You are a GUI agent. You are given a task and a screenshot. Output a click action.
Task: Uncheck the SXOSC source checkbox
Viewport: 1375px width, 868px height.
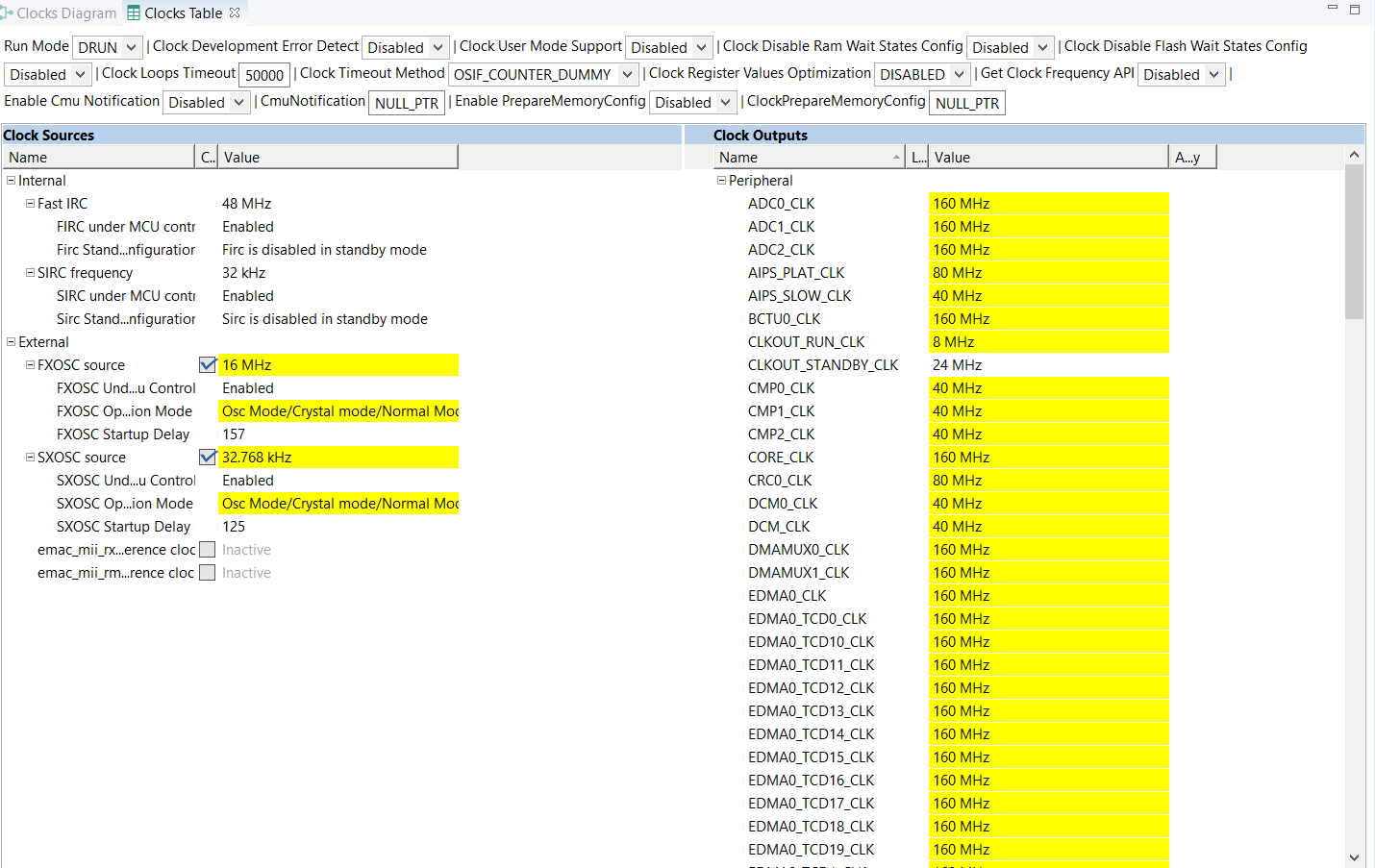pos(207,457)
